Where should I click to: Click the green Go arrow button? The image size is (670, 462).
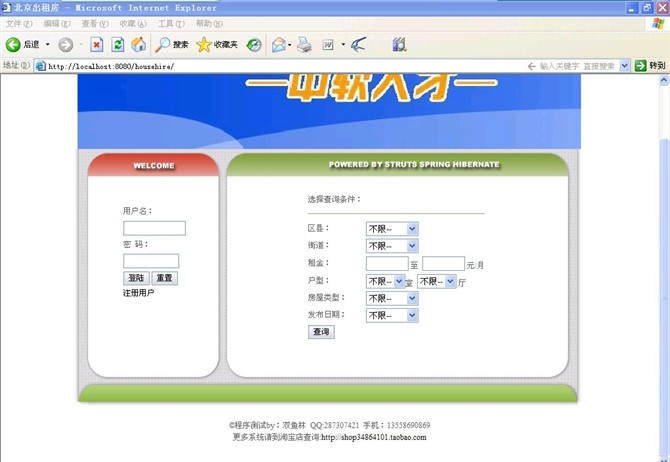tap(640, 66)
